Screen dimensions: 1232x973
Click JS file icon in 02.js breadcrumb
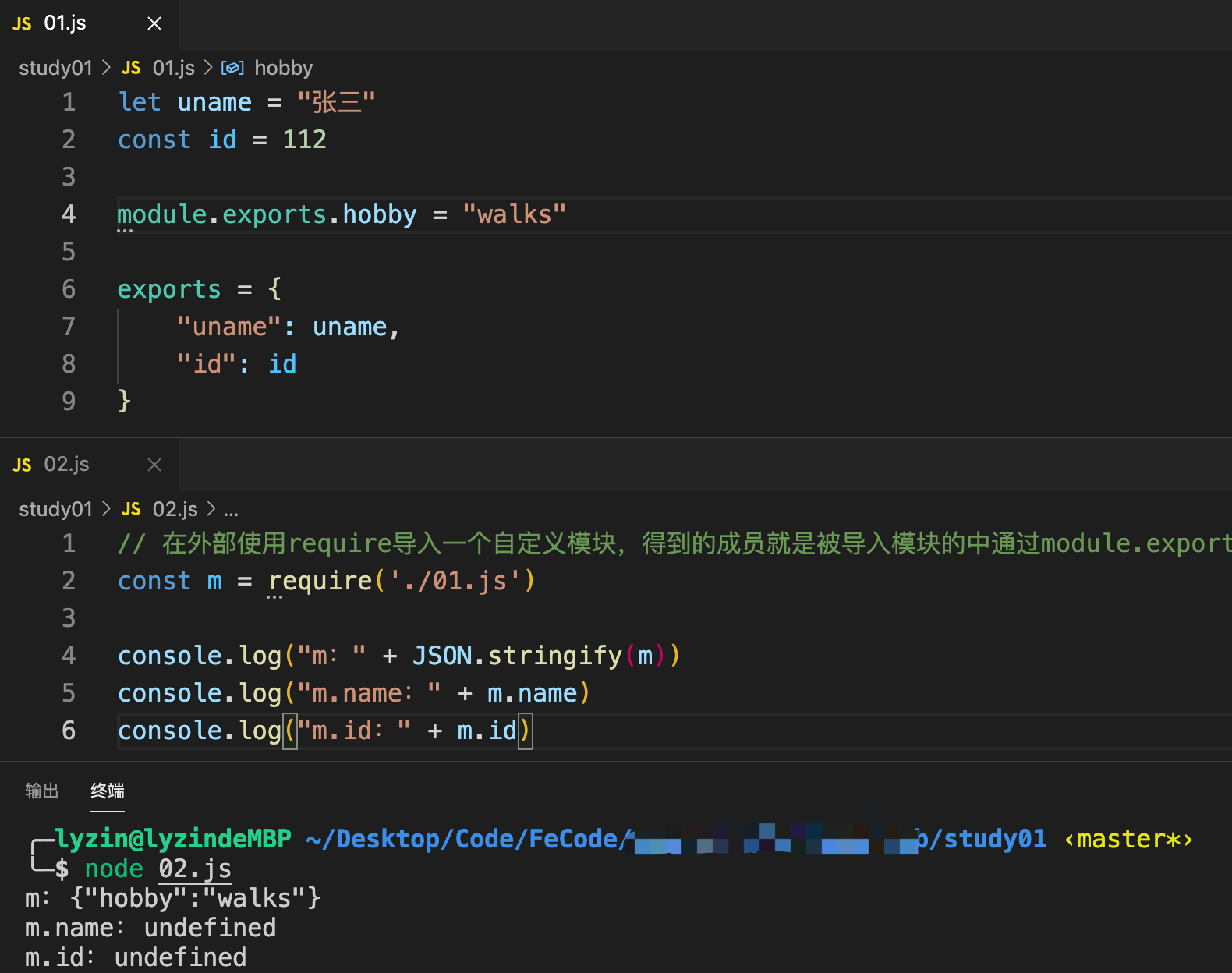tap(131, 509)
